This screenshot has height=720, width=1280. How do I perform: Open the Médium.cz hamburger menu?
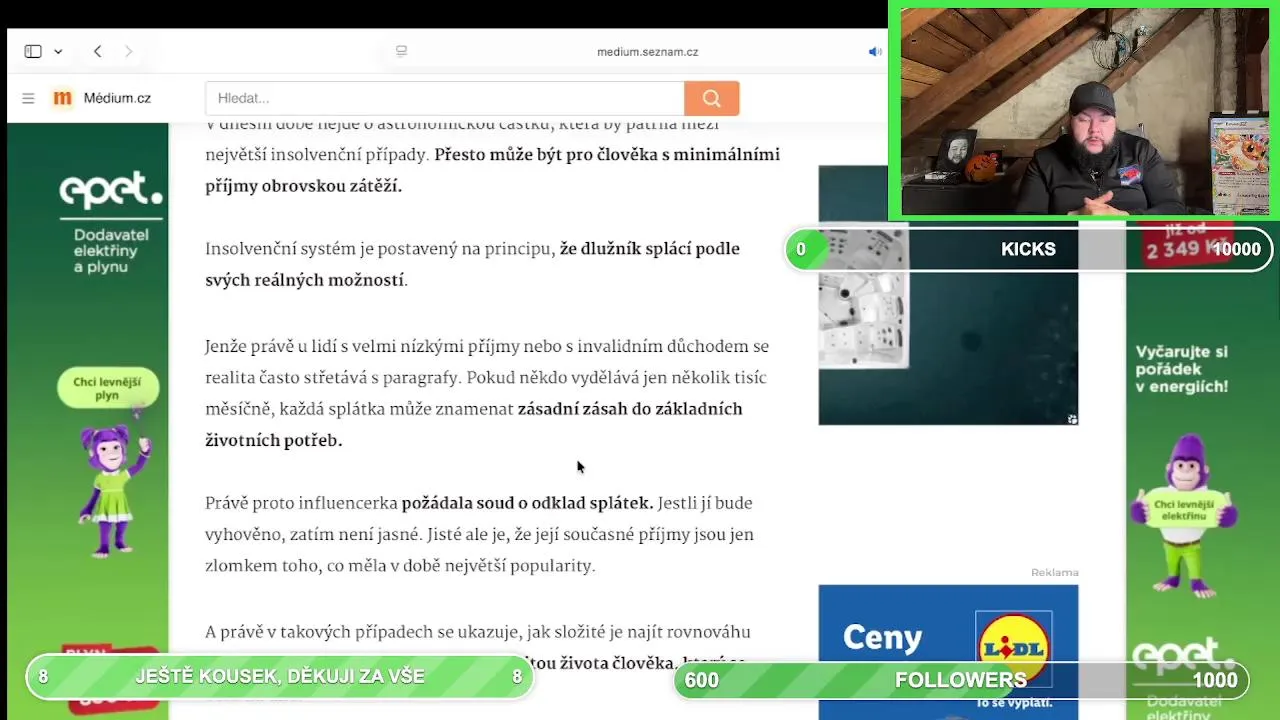(x=28, y=98)
